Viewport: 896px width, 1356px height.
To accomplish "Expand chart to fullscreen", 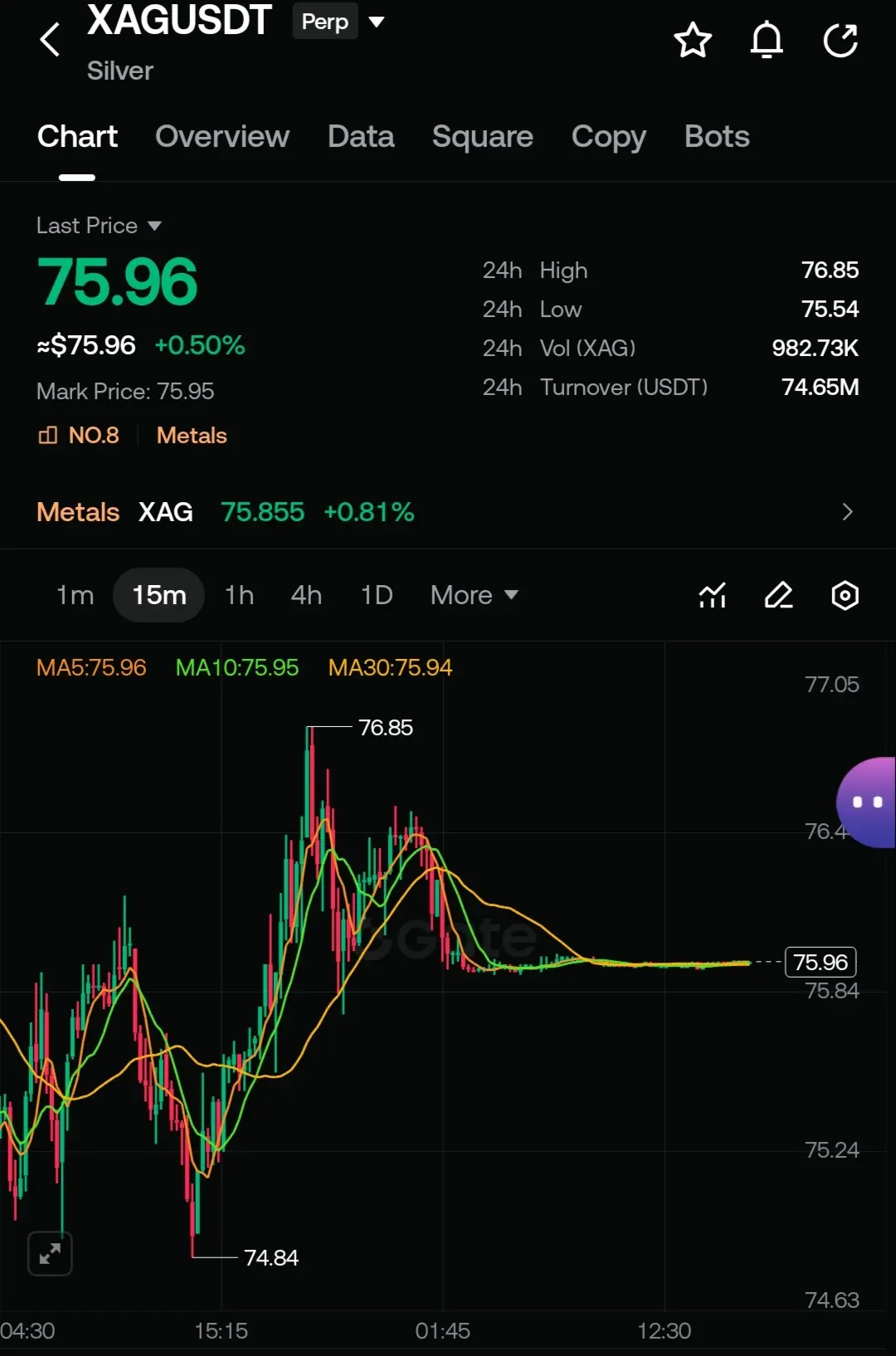I will point(50,1253).
